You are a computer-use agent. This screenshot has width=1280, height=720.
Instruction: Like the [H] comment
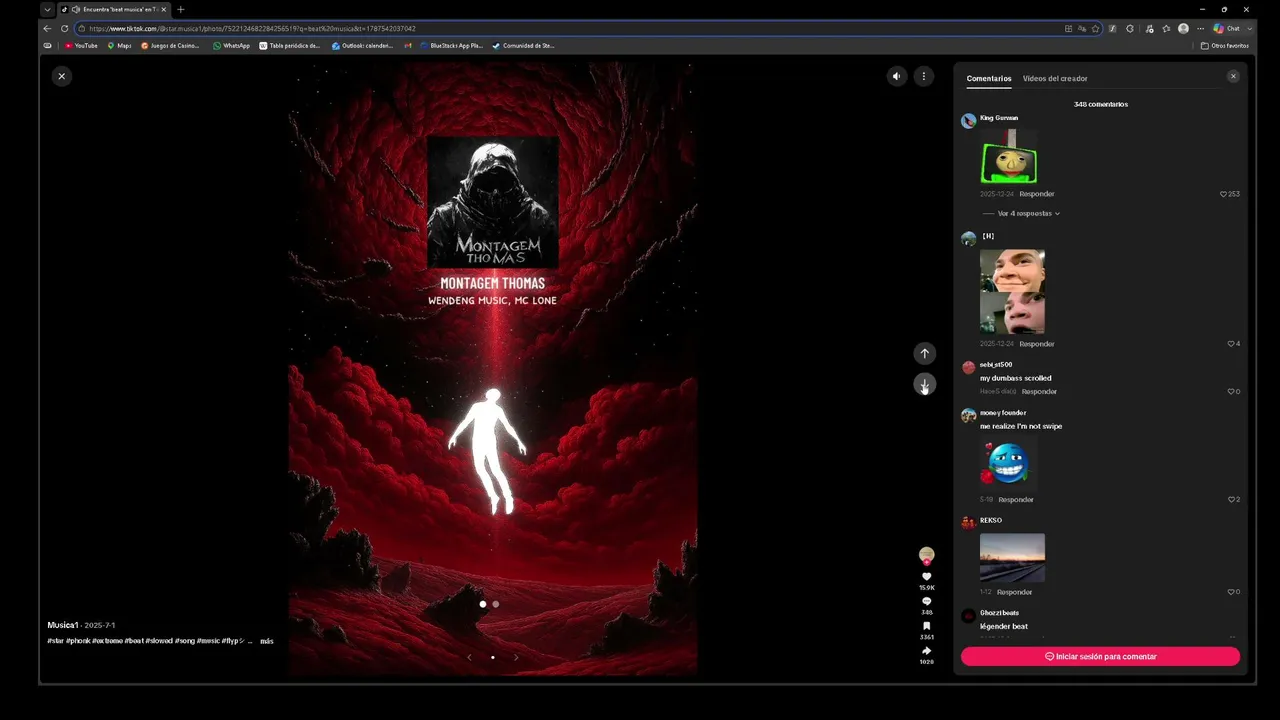coord(1231,344)
